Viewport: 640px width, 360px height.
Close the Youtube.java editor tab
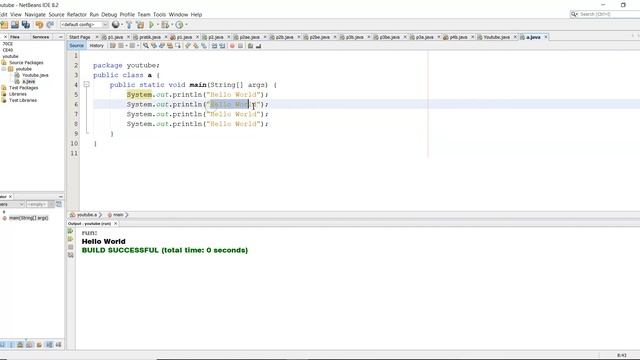[515, 37]
